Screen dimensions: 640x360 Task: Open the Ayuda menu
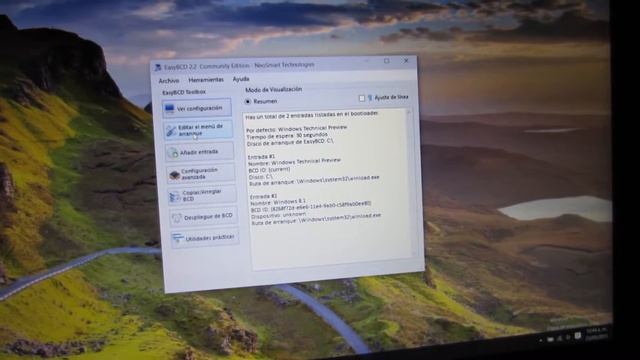coord(241,79)
